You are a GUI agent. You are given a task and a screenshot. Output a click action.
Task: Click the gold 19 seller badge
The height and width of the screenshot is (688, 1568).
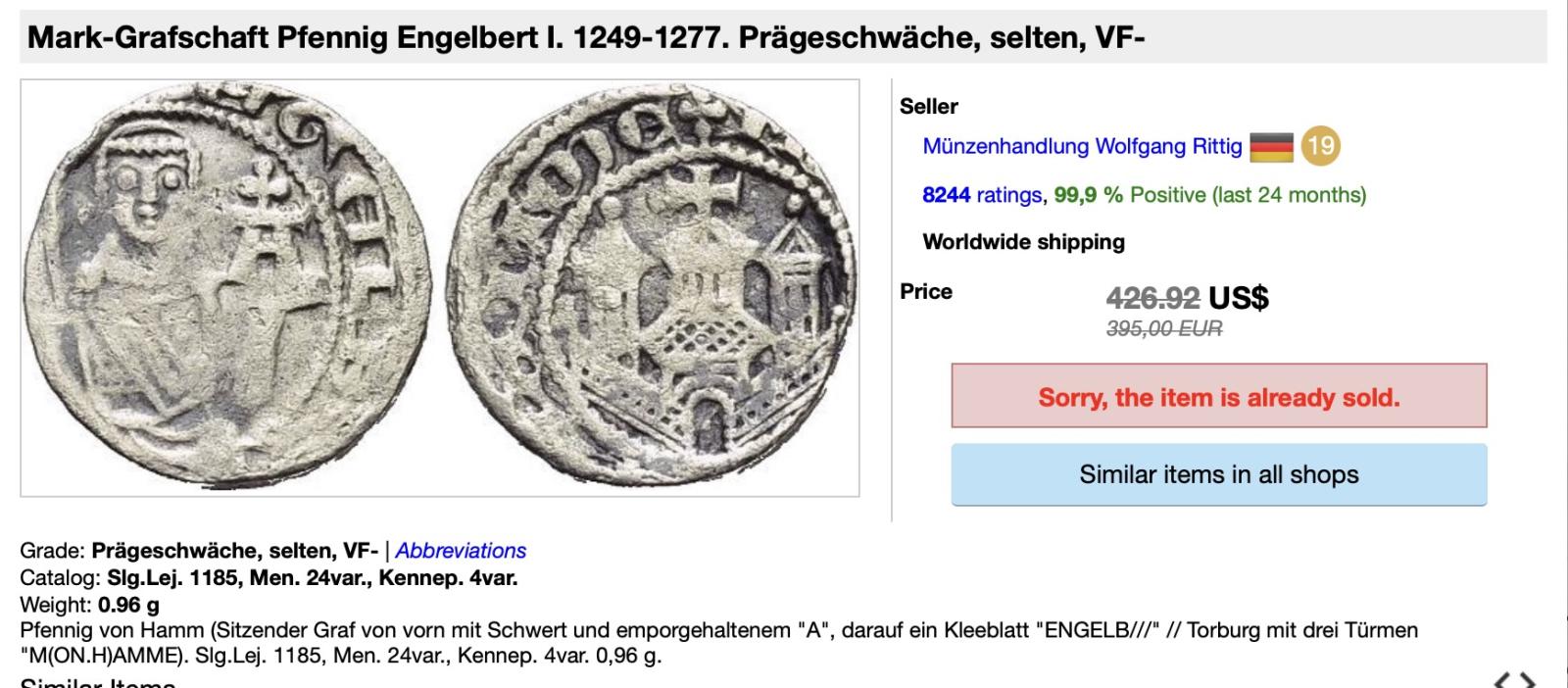pos(1321,146)
